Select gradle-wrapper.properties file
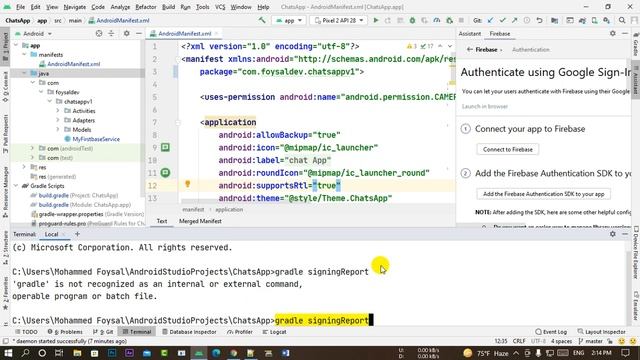Screen dimensions: 640x360 [87, 214]
